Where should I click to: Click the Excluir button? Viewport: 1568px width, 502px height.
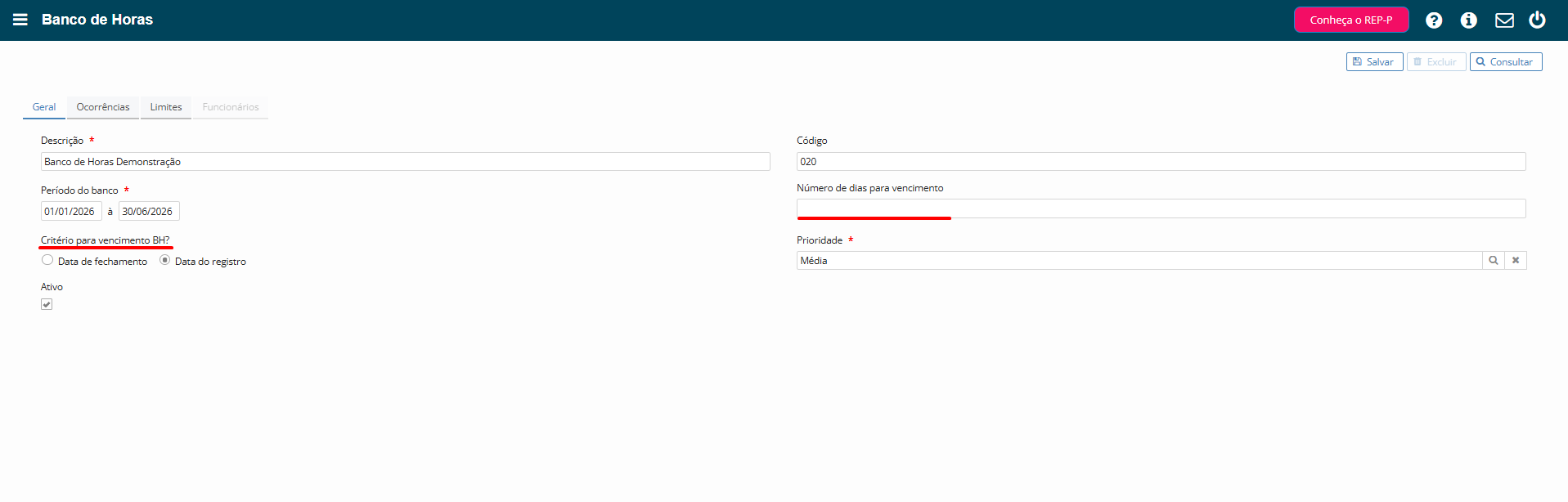[1435, 62]
